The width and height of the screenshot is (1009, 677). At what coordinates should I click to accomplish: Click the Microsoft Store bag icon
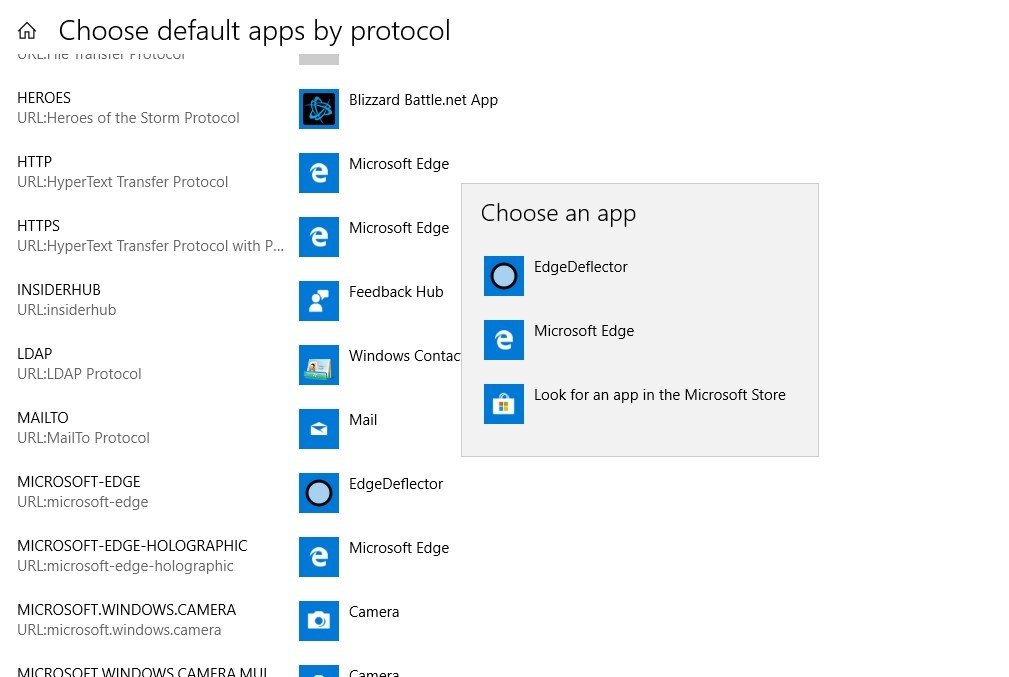click(x=504, y=404)
